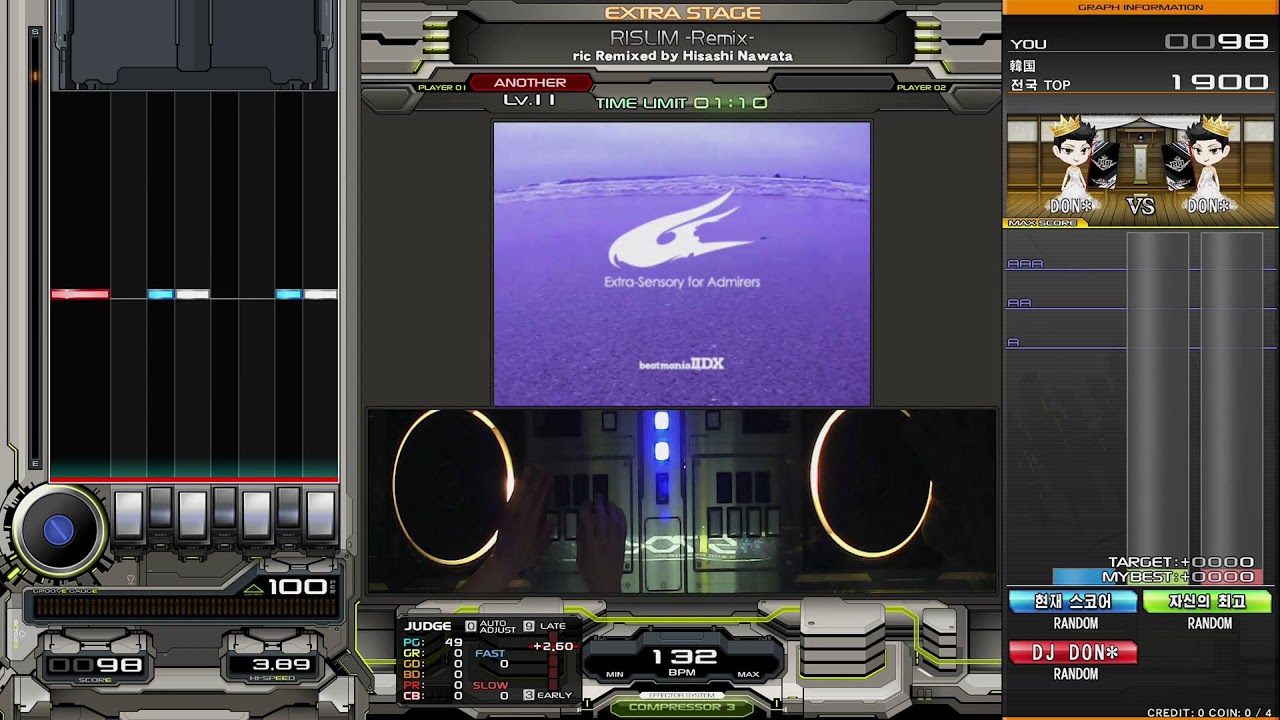Click the 132 BPM readout
This screenshot has width=1280, height=720.
coord(684,657)
